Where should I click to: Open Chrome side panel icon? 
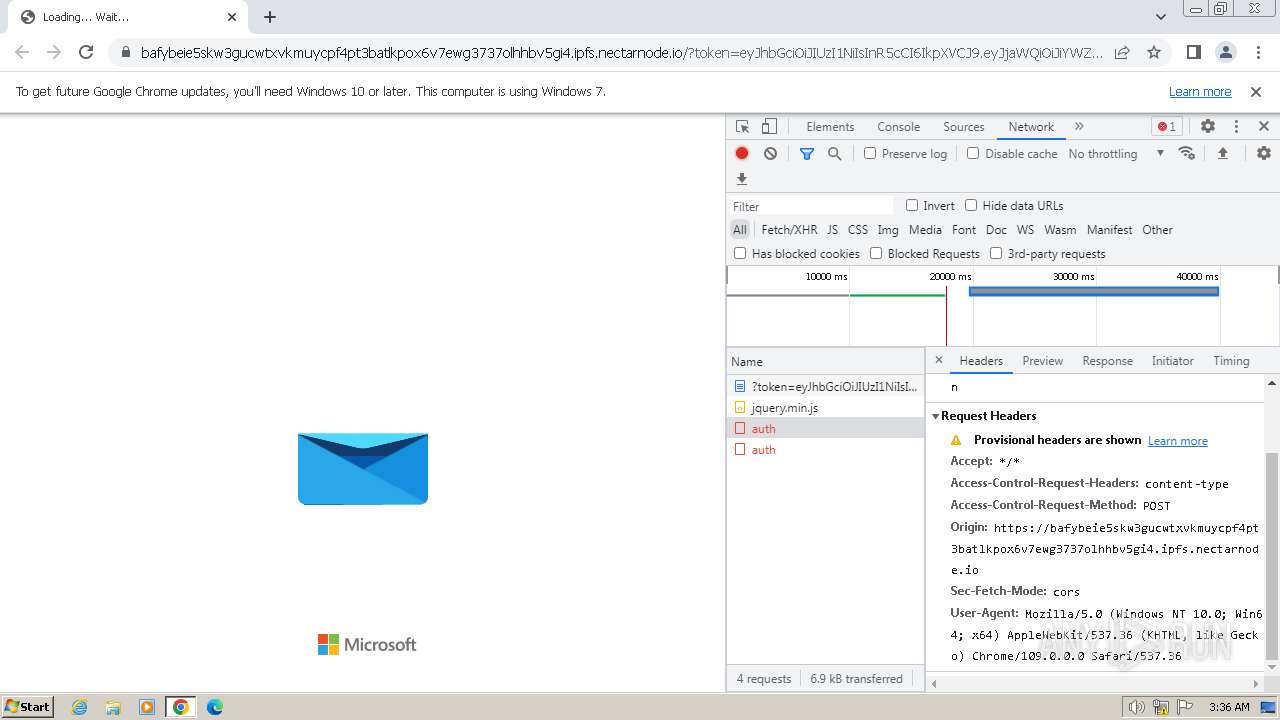click(x=1194, y=52)
